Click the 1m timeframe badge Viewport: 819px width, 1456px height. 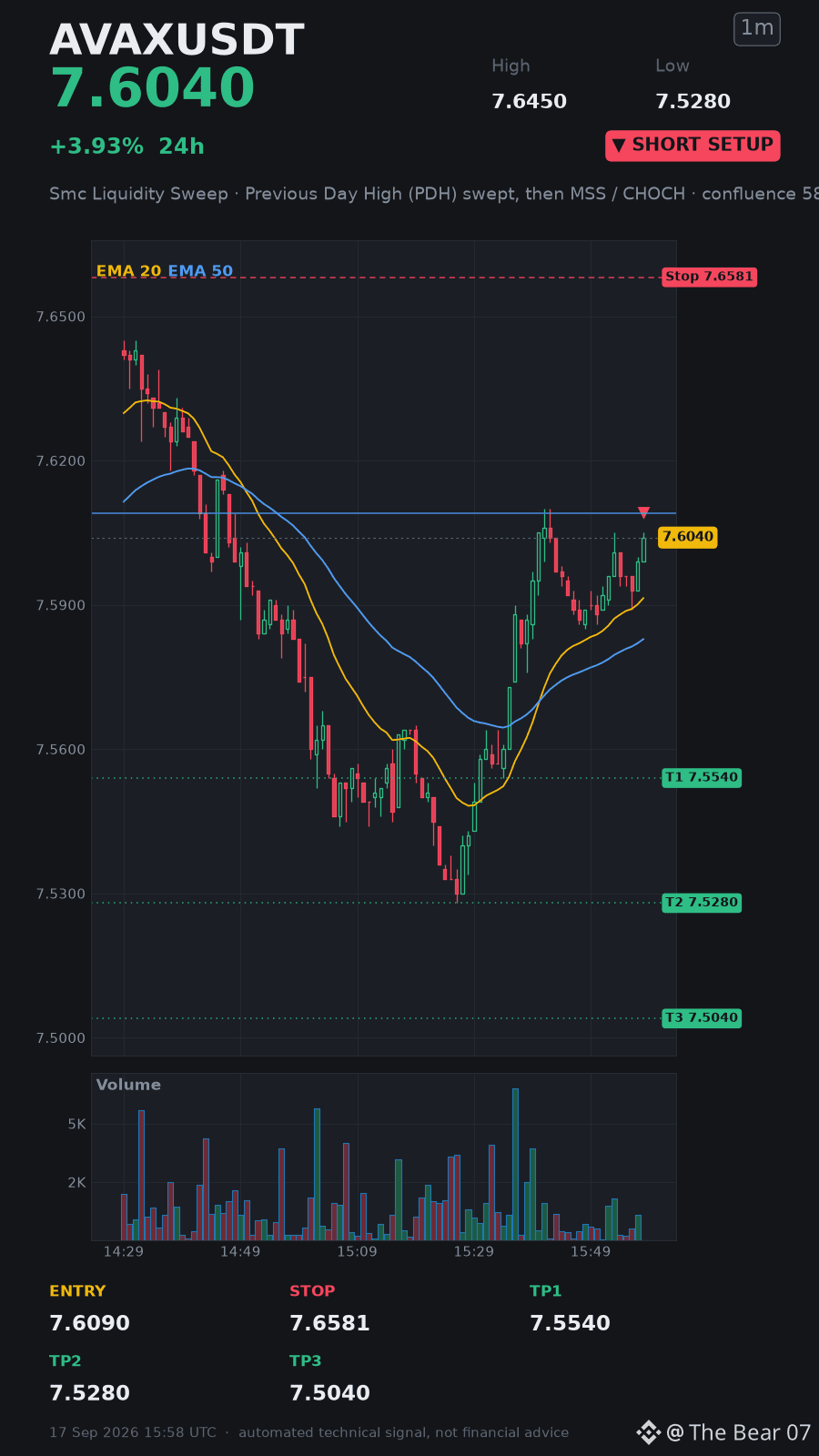pyautogui.click(x=757, y=29)
